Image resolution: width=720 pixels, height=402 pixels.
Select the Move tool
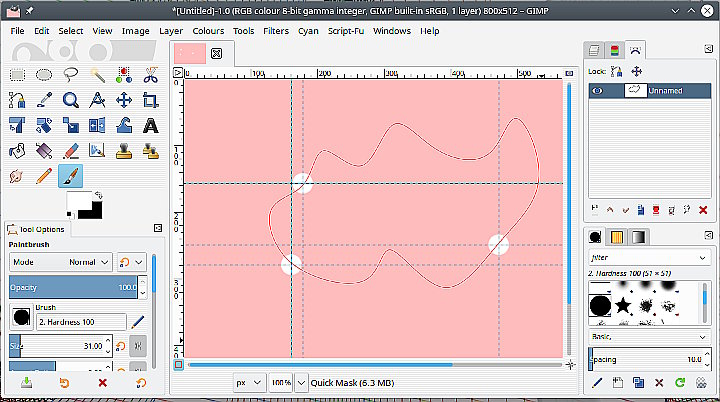coord(124,100)
